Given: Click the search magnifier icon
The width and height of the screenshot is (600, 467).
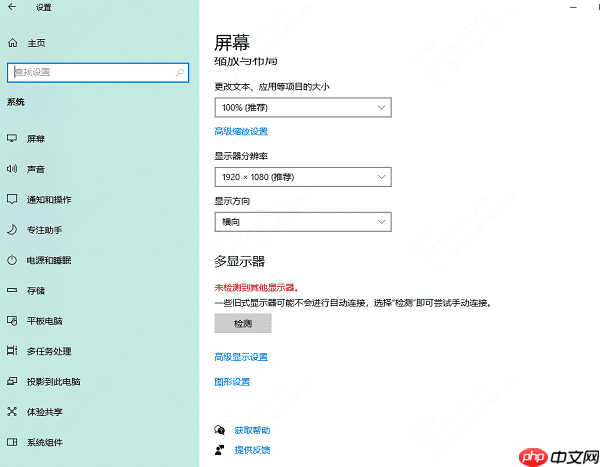Looking at the screenshot, I should click(x=179, y=72).
